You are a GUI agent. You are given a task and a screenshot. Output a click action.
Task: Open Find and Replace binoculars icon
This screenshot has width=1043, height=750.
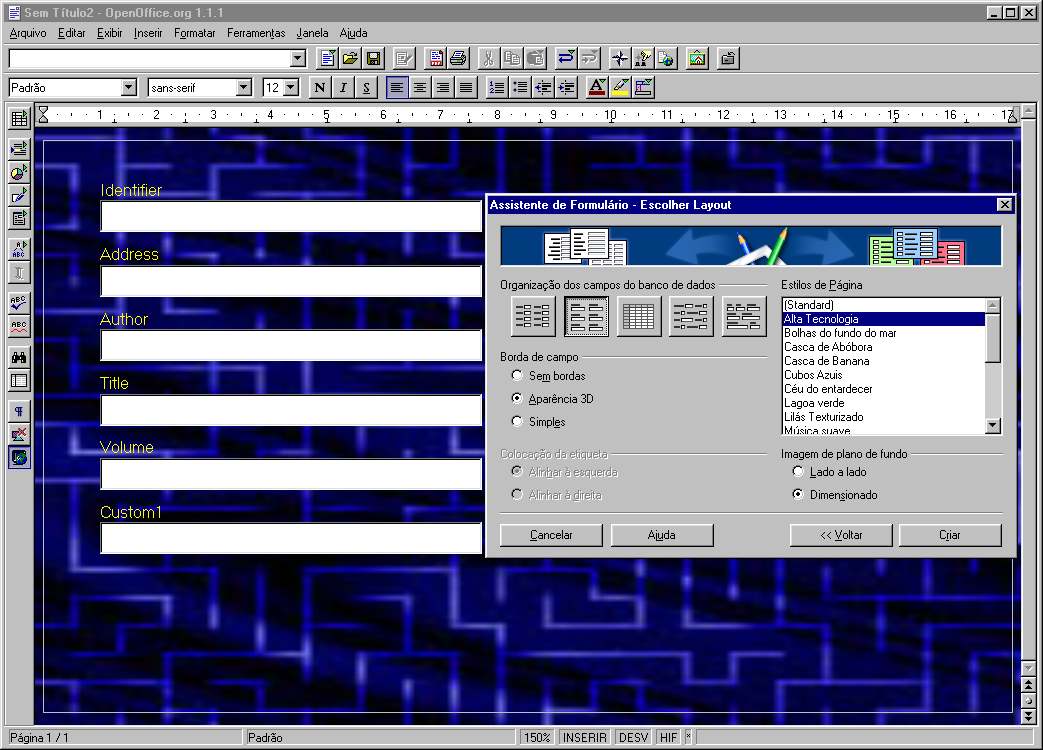[x=19, y=357]
